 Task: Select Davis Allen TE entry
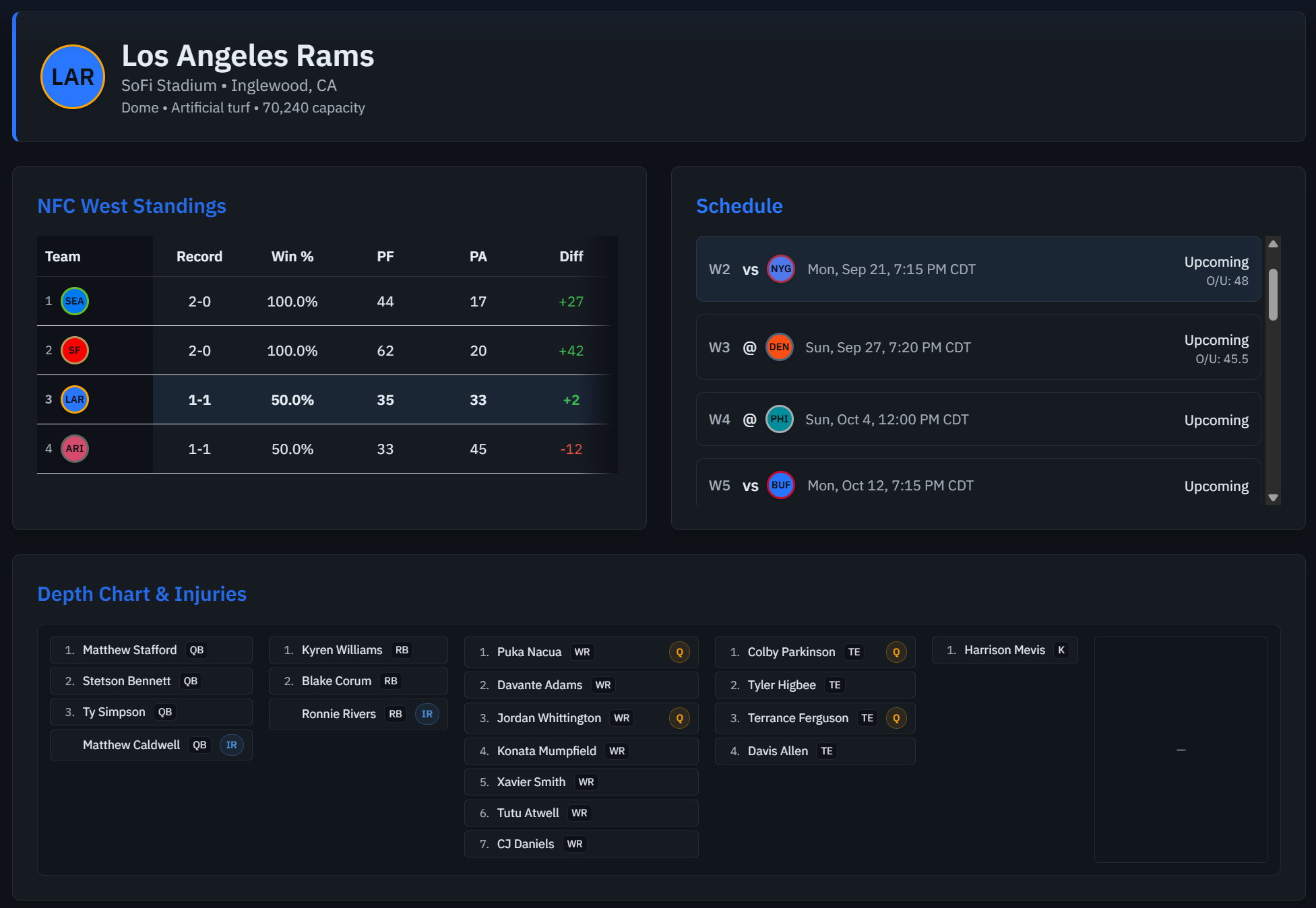[x=815, y=751]
